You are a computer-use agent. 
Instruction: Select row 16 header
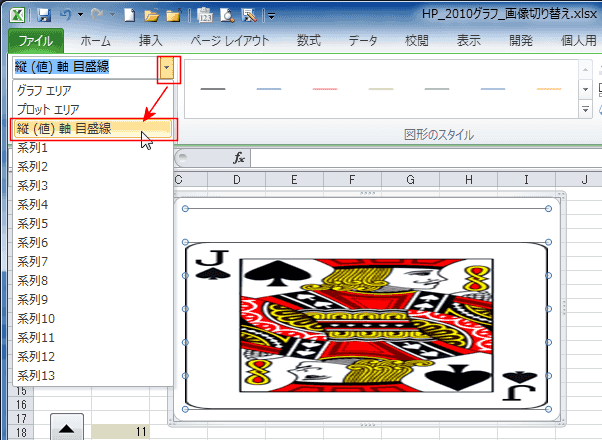(22, 405)
